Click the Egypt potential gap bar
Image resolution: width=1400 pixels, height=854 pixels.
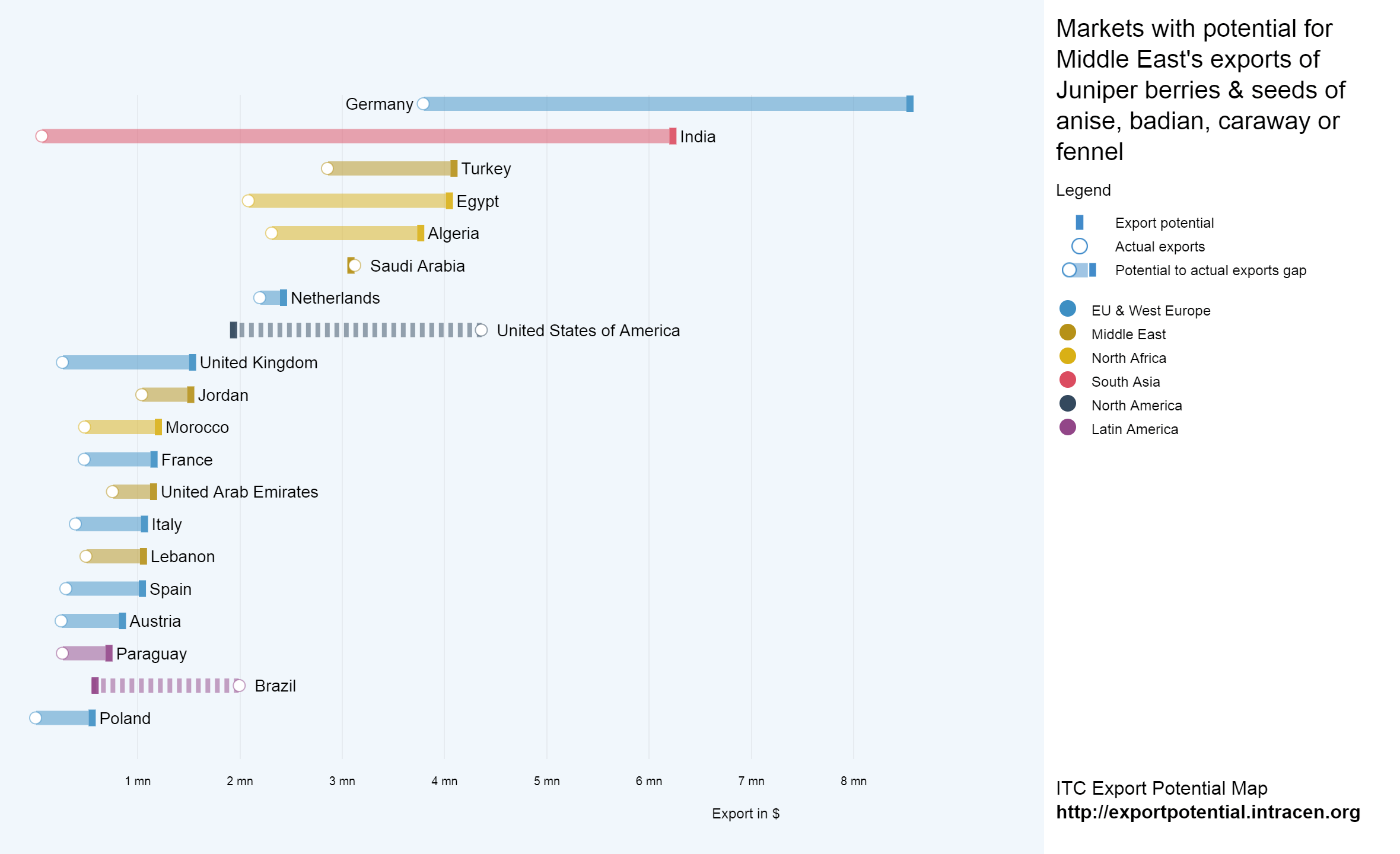pyautogui.click(x=347, y=201)
